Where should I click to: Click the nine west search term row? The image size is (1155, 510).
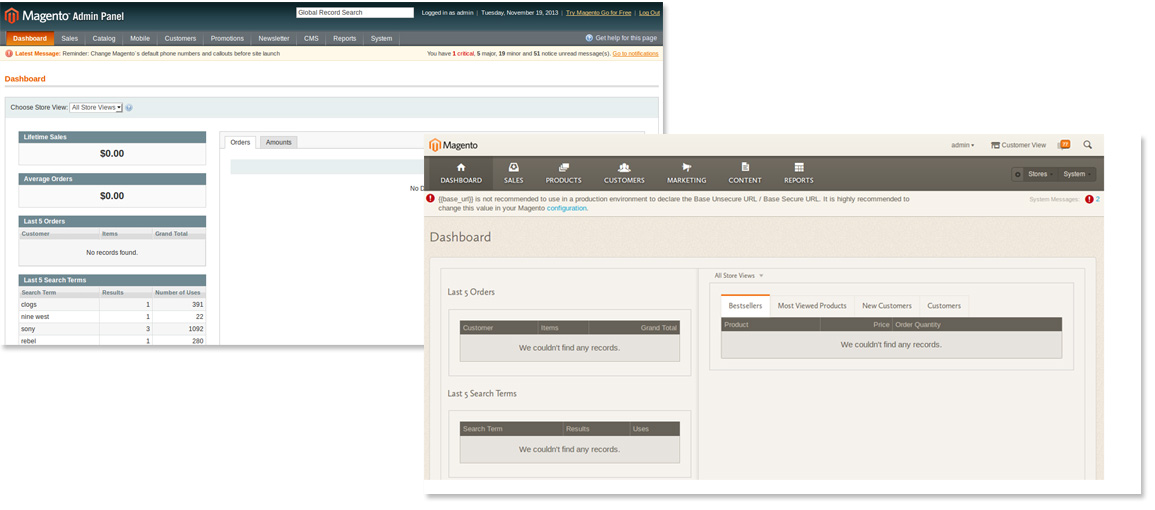tap(112, 317)
